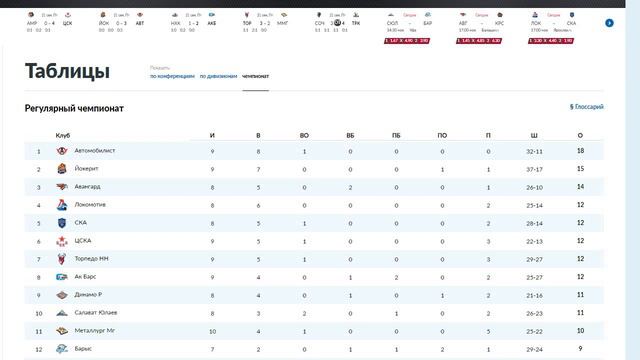Click АМР team logo in top scoreboard
The width and height of the screenshot is (640, 360).
point(31,15)
